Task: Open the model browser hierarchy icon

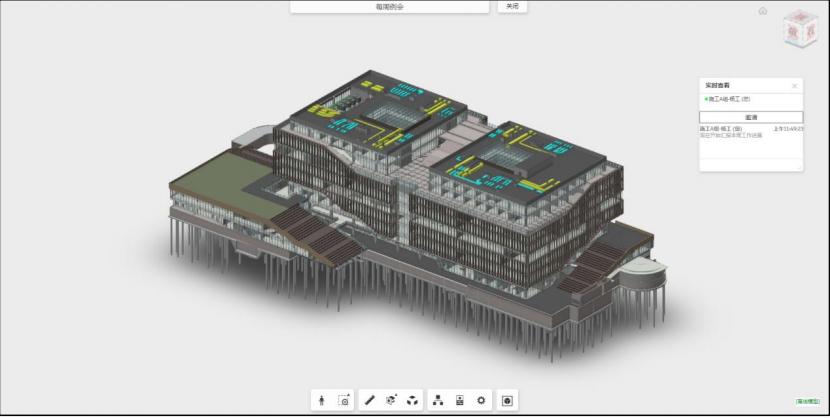Action: 438,401
